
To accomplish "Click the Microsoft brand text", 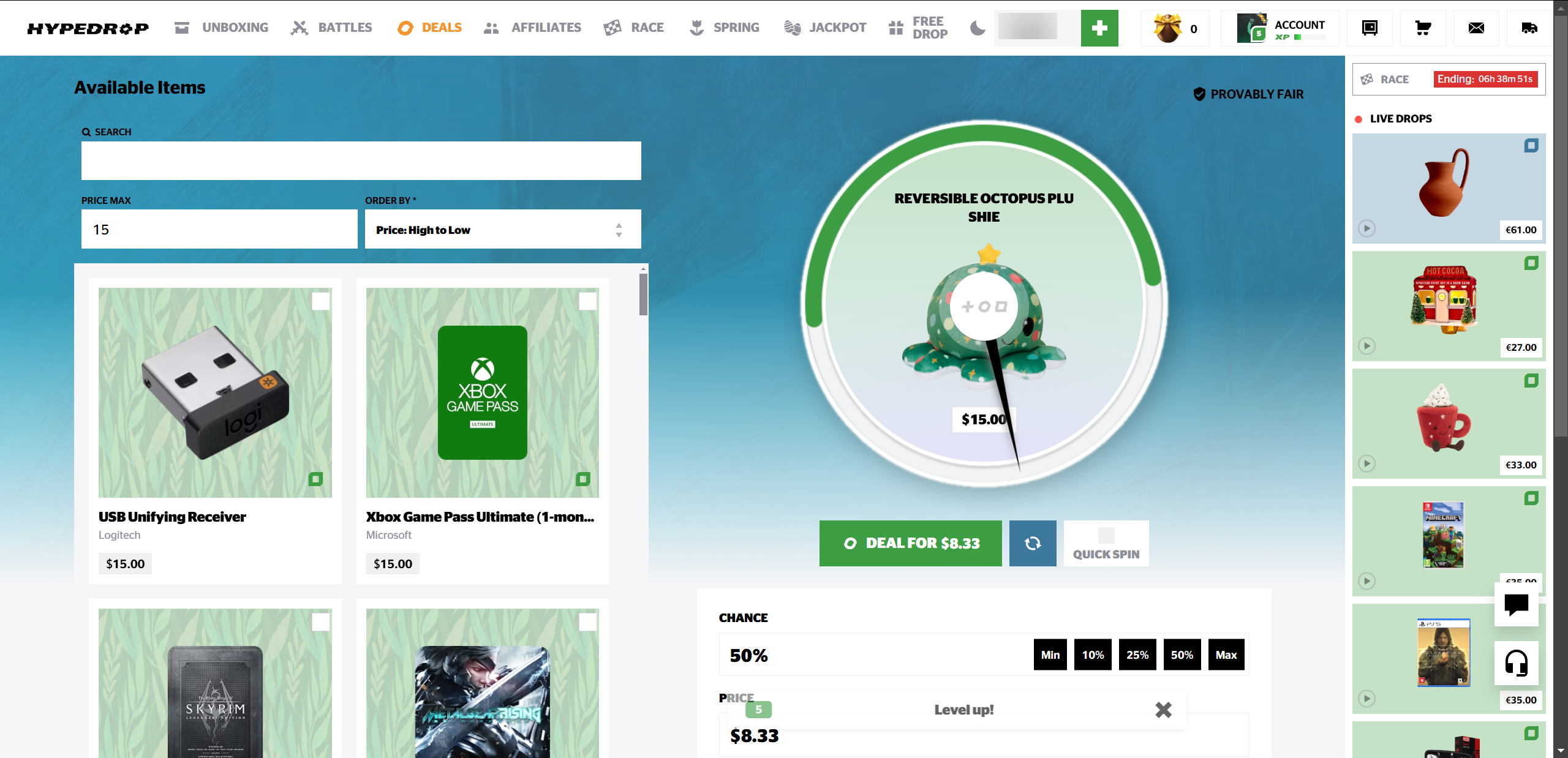I will 388,535.
